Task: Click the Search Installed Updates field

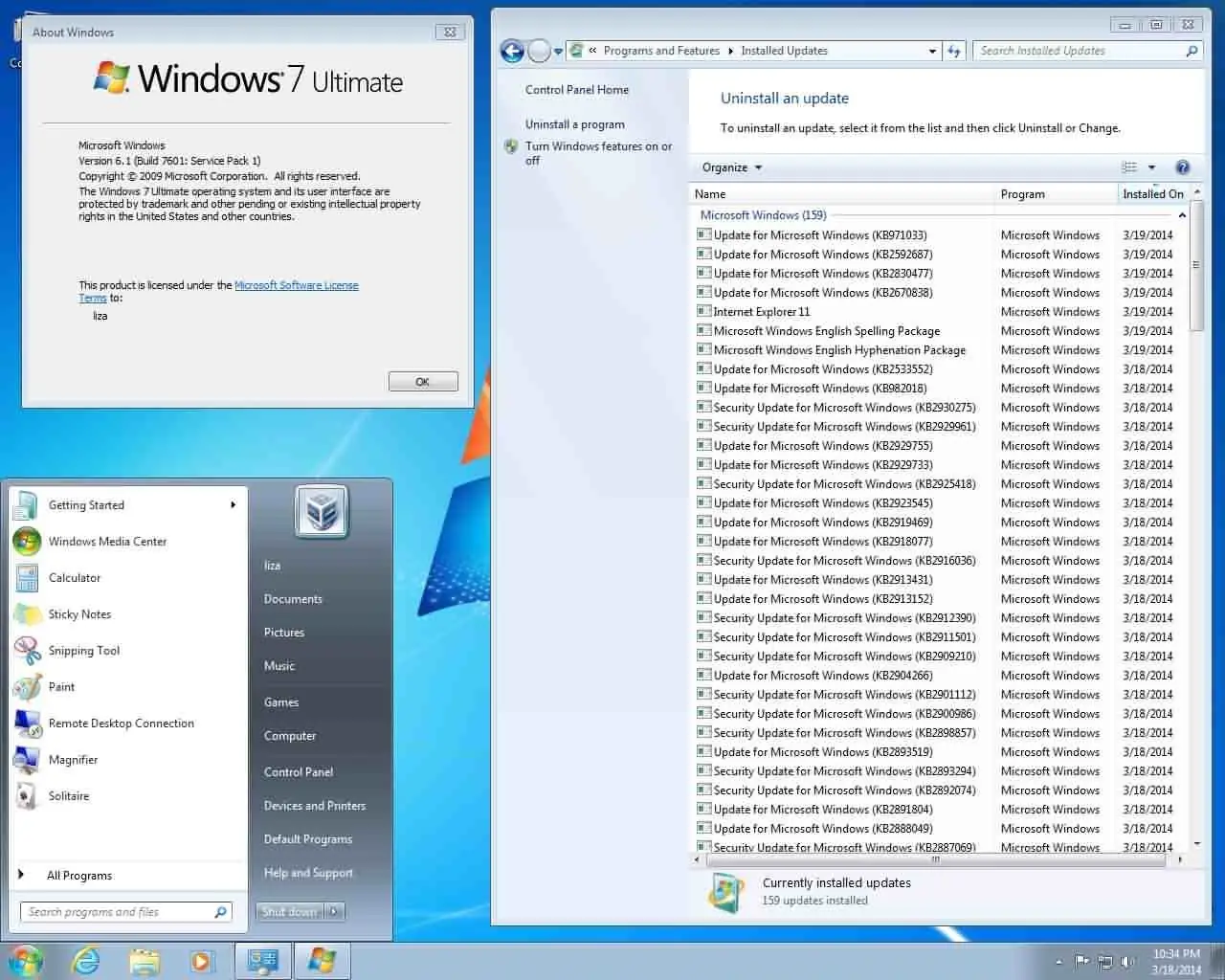Action: point(1080,51)
